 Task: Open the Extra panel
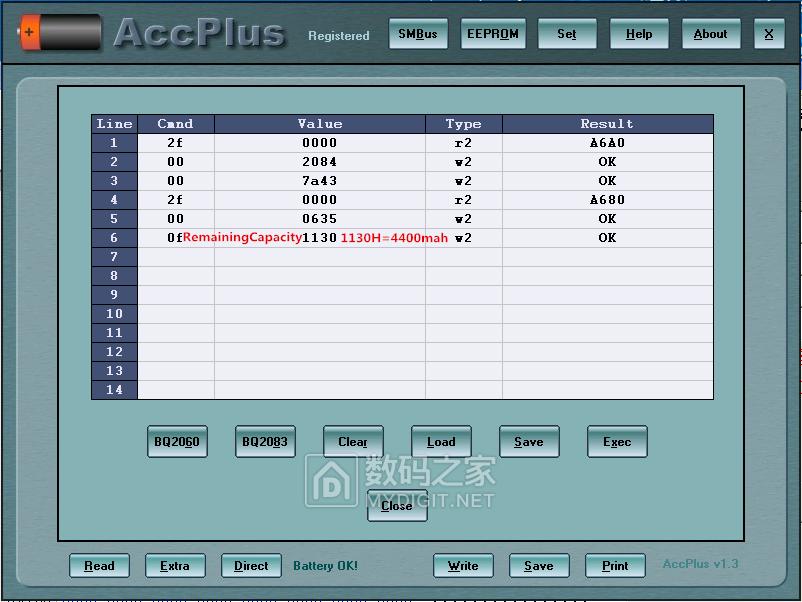[175, 566]
